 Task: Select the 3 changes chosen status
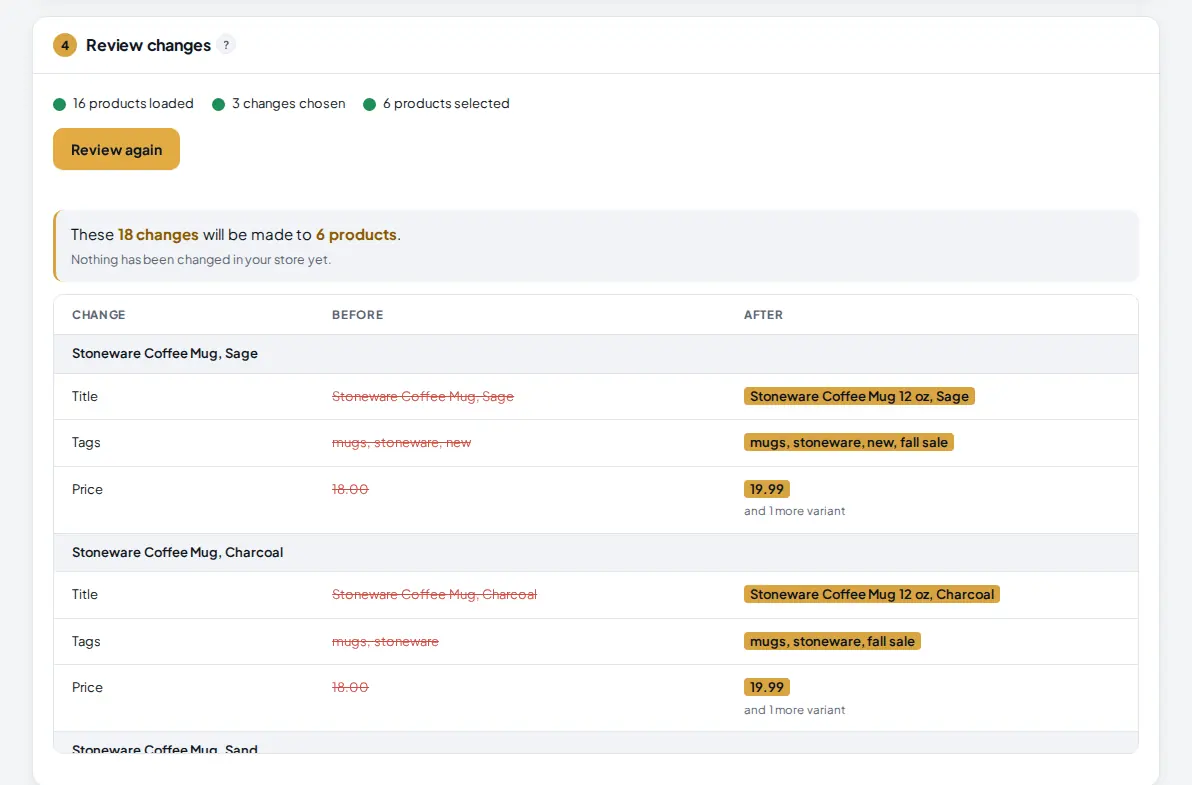point(279,103)
